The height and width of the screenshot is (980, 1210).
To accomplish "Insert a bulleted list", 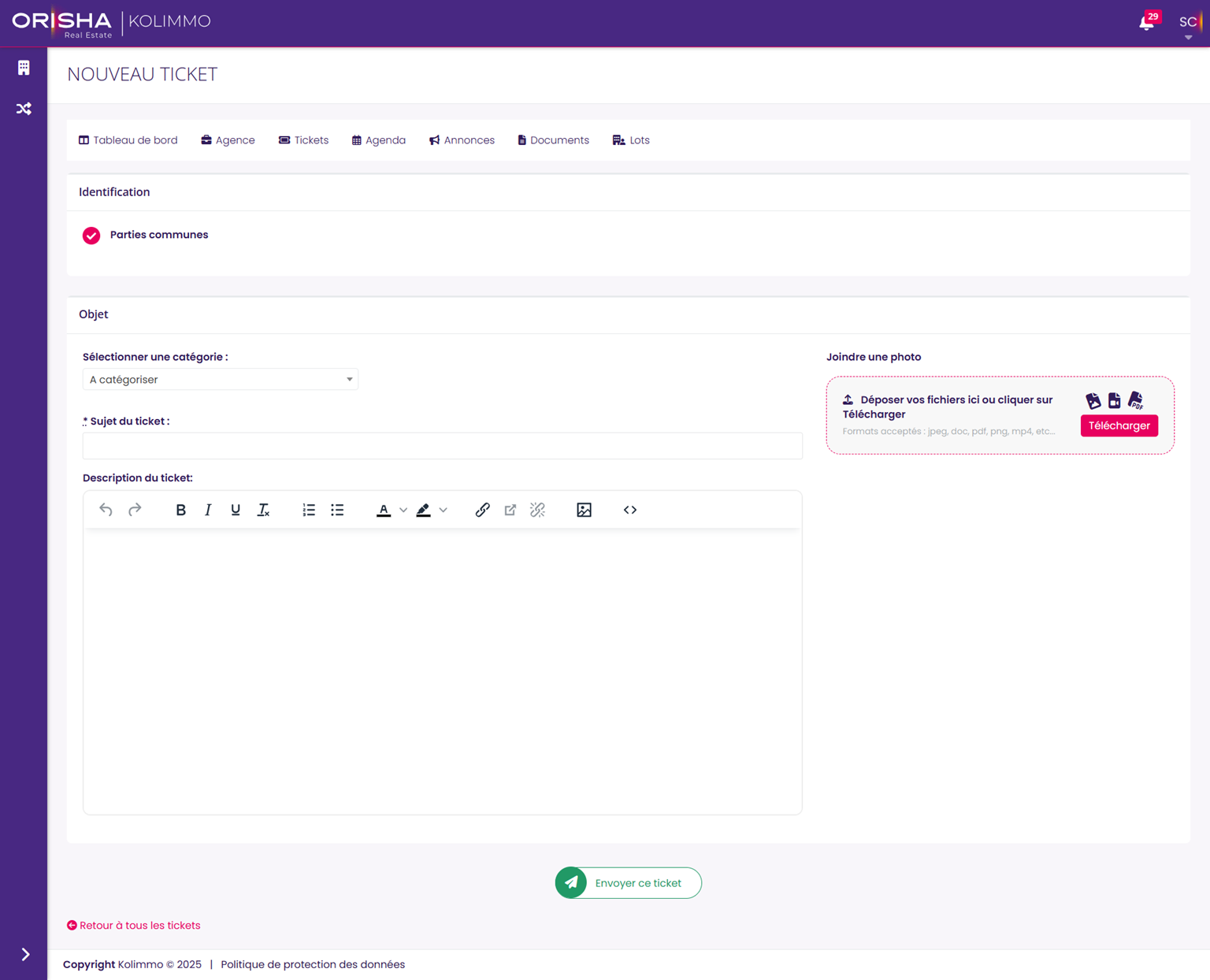I will pyautogui.click(x=337, y=510).
